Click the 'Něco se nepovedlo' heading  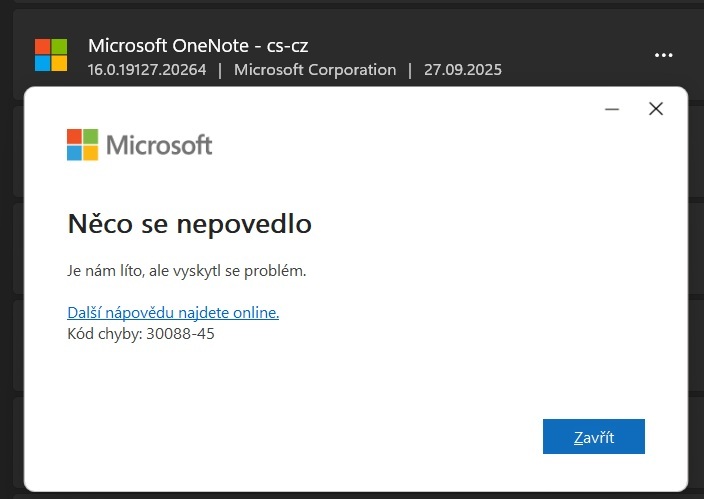(189, 224)
